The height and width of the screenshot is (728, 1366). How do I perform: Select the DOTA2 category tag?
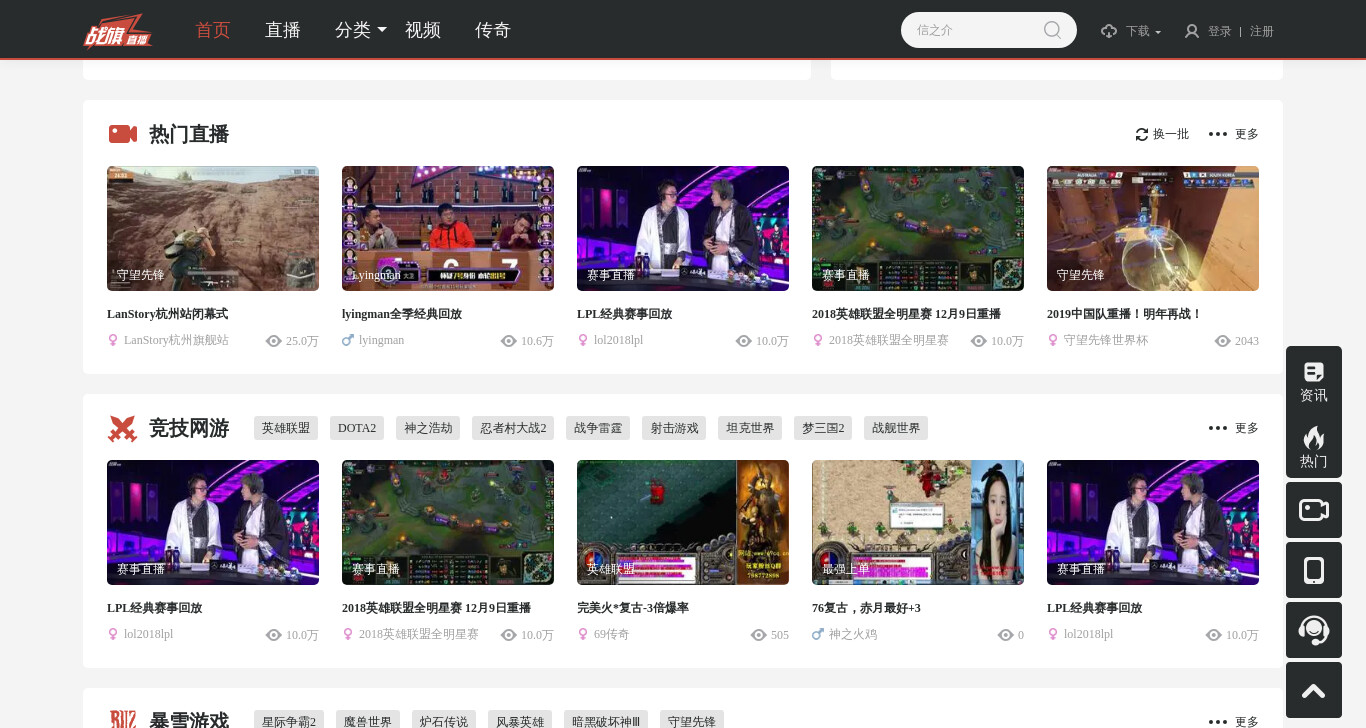click(x=357, y=428)
